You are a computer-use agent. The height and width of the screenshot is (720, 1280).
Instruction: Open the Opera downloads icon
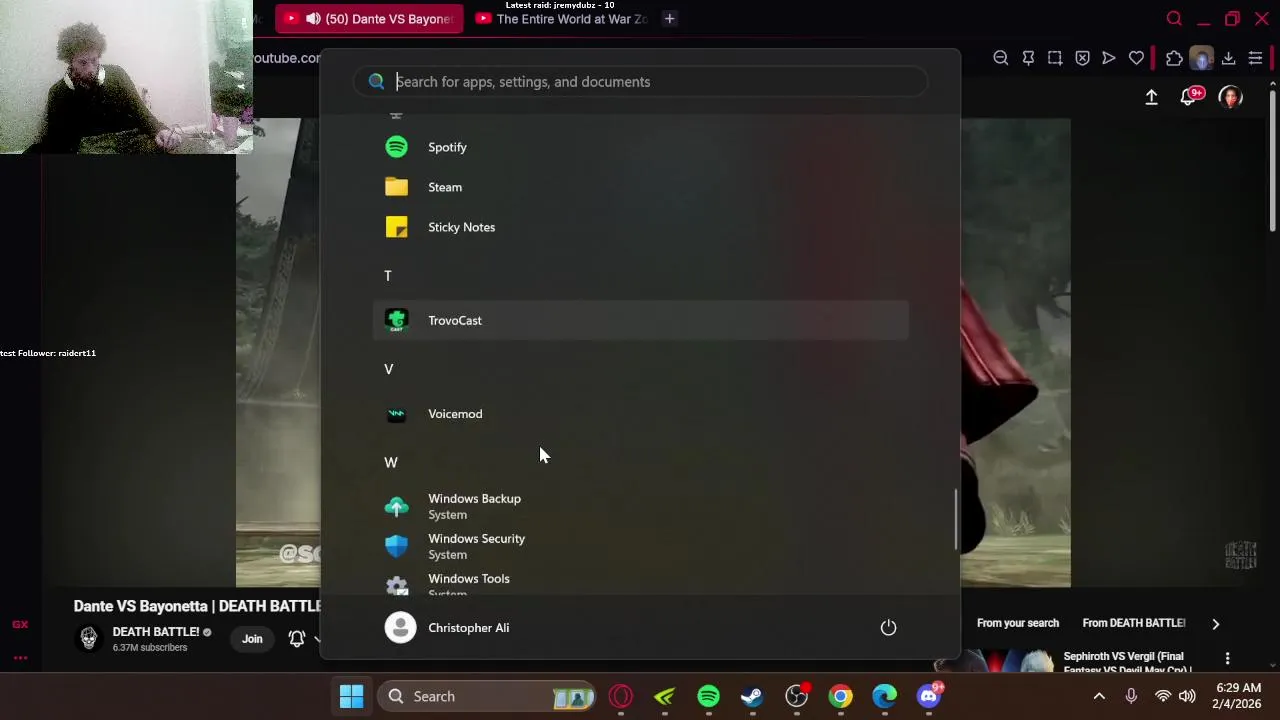pos(1228,58)
